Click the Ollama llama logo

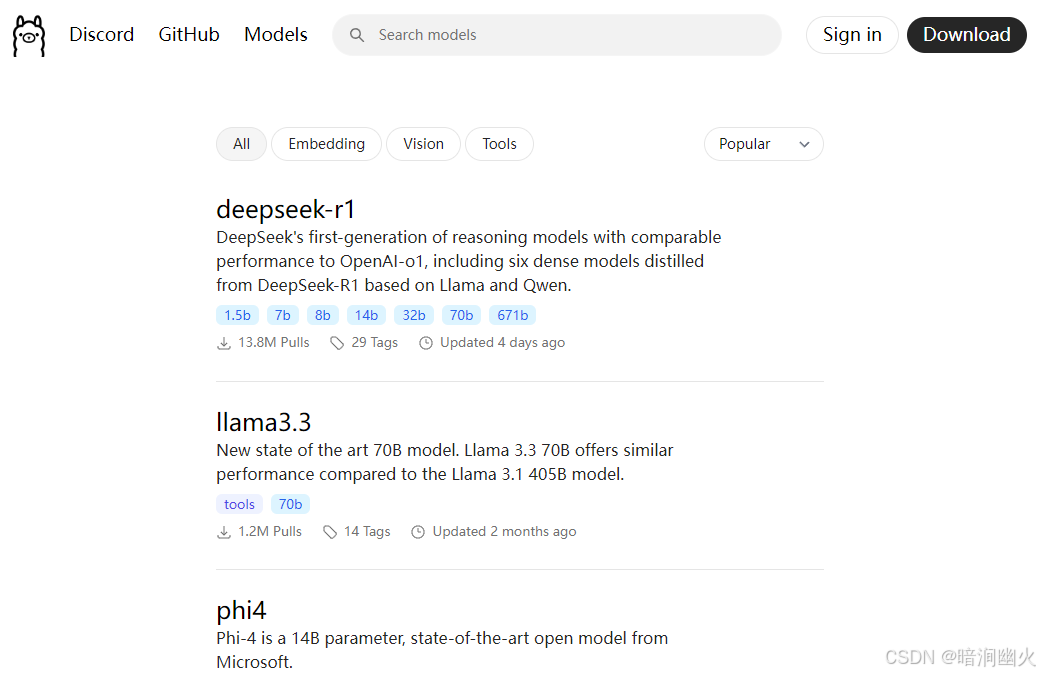[x=28, y=34]
